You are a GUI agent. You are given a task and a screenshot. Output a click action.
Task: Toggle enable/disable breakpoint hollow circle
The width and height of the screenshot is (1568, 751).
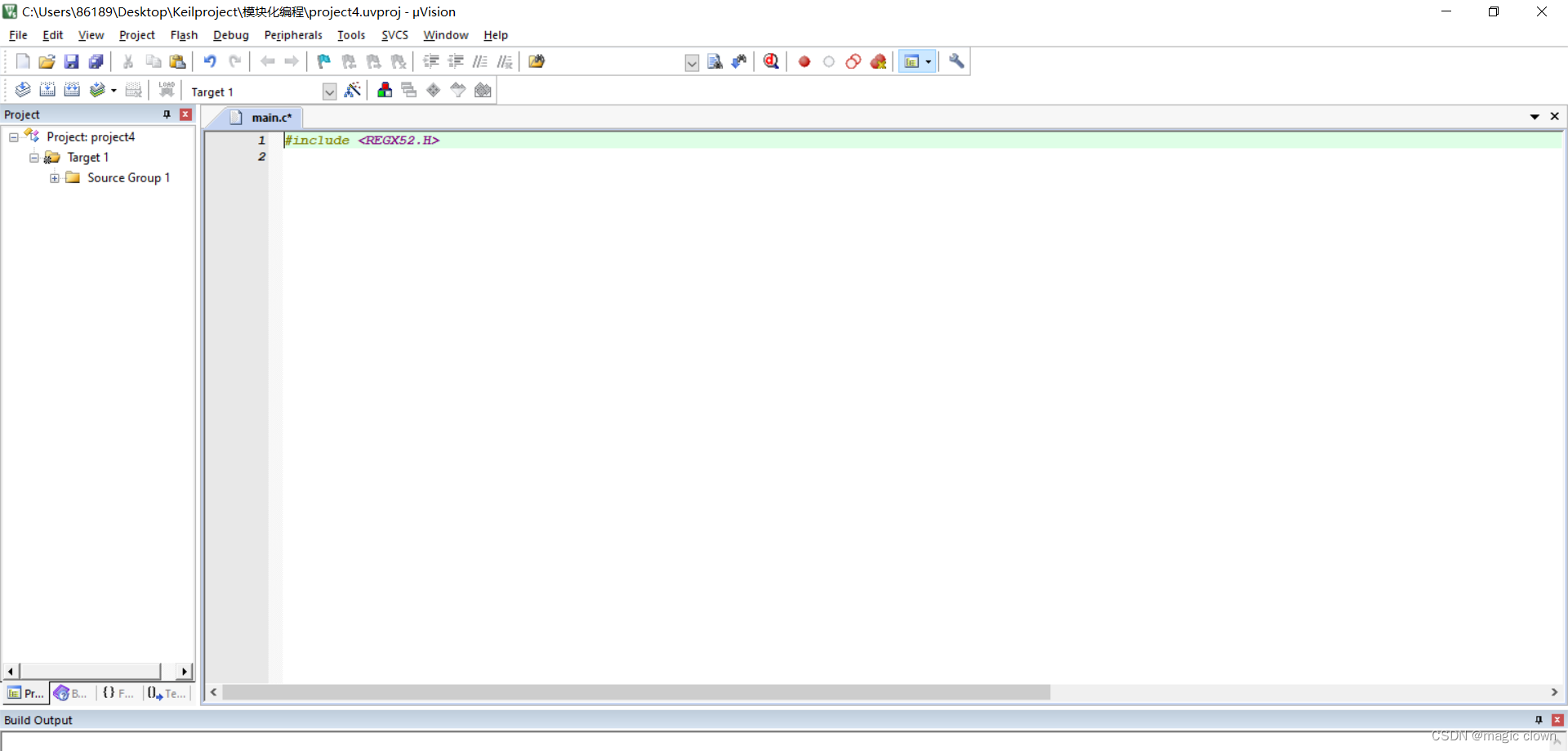click(829, 61)
